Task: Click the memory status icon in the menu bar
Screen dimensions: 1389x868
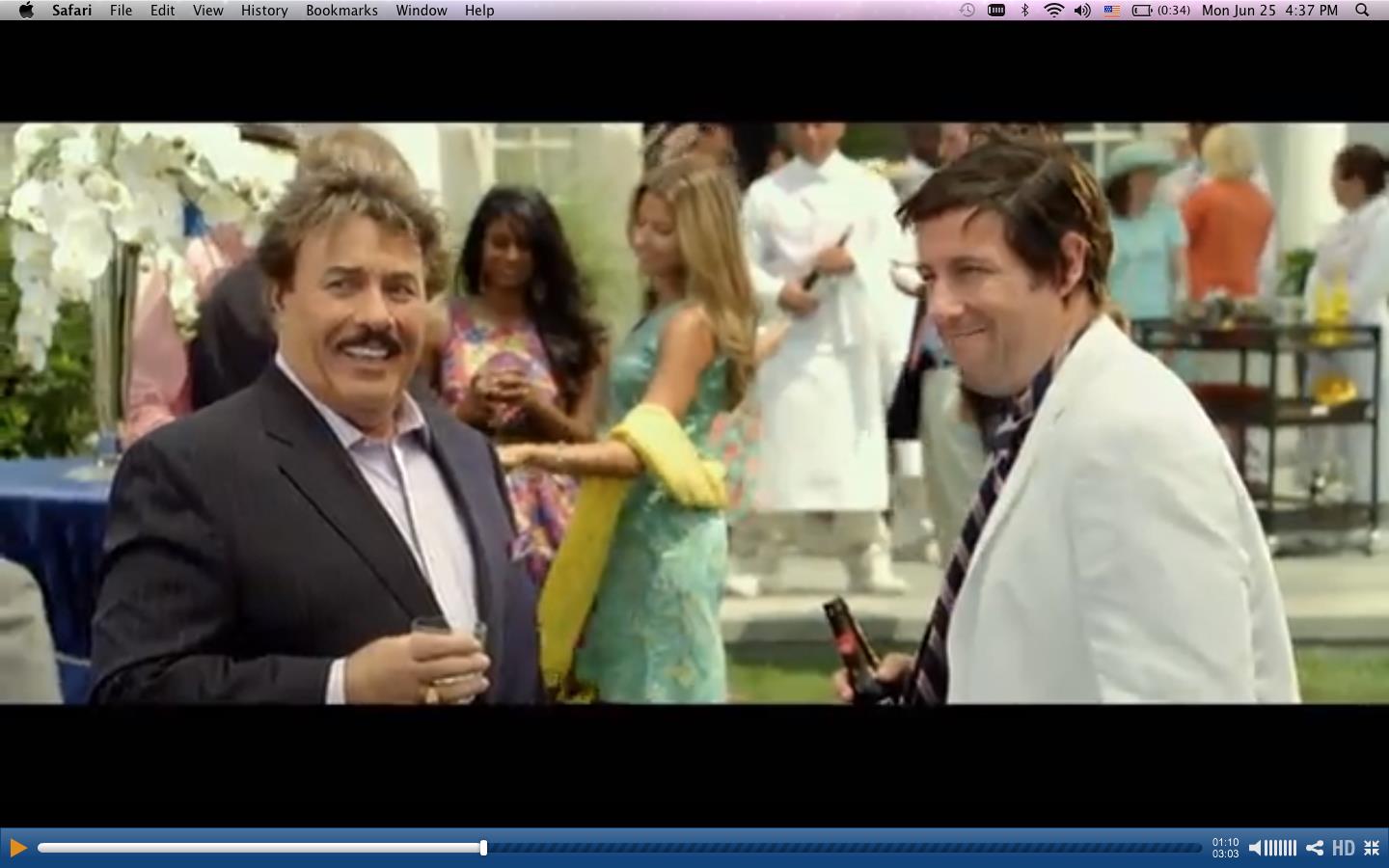Action: (996, 10)
